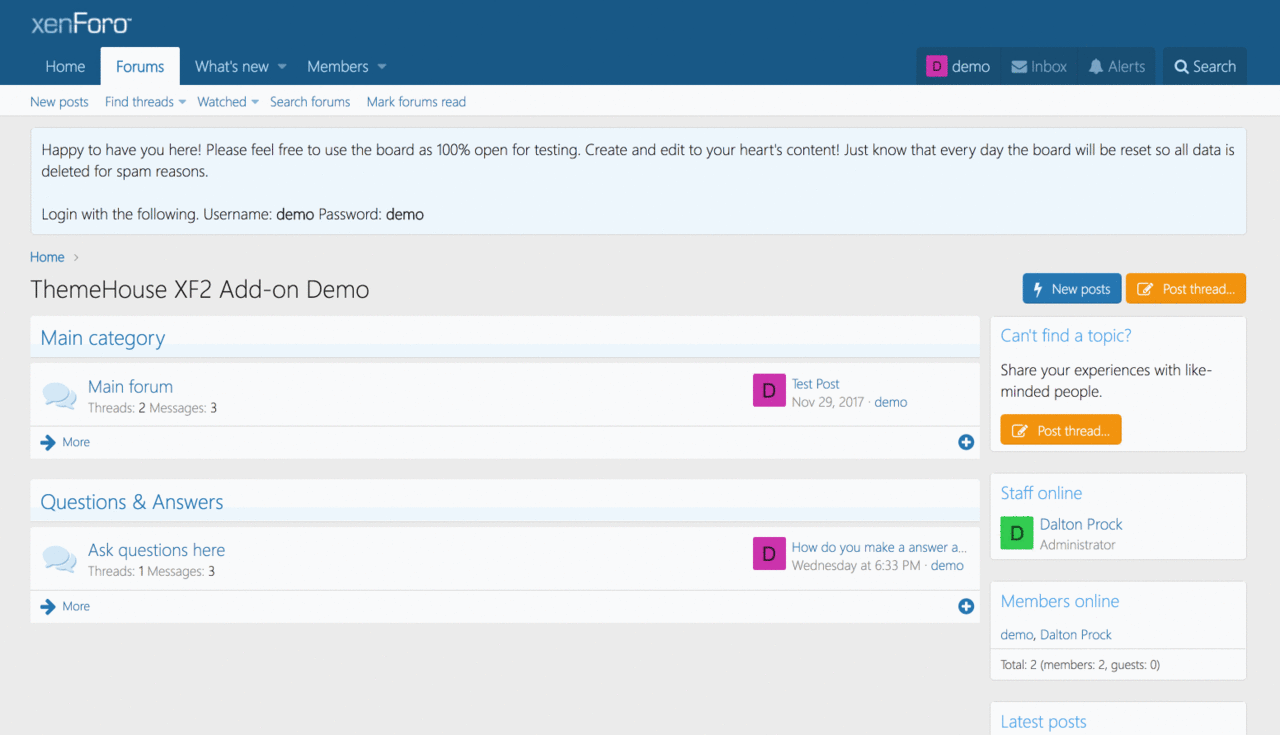The image size is (1280, 735).
Task: Click the Ask questions here bubble icon
Action: coord(60,559)
